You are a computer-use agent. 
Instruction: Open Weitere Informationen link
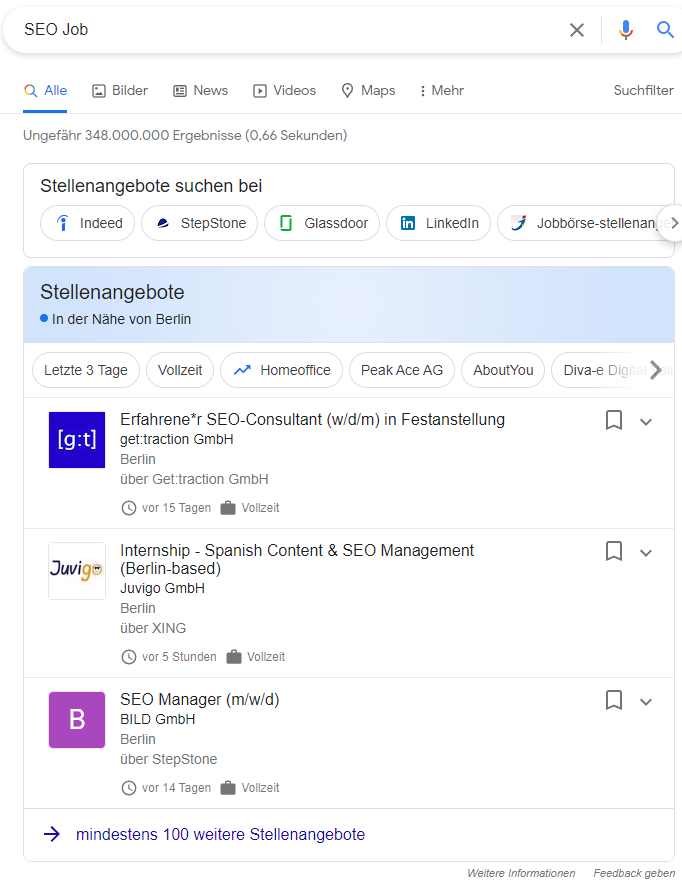(521, 873)
